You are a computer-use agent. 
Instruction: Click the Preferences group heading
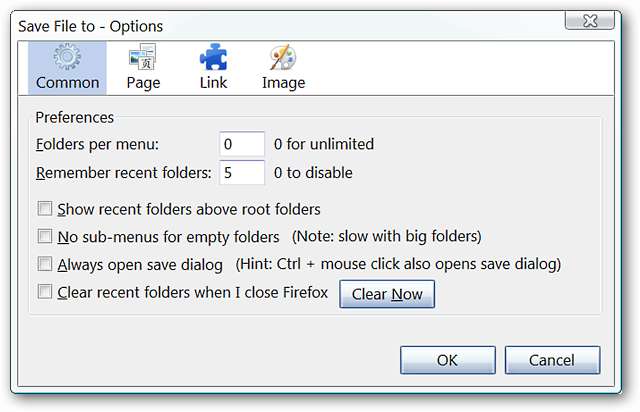point(74,117)
